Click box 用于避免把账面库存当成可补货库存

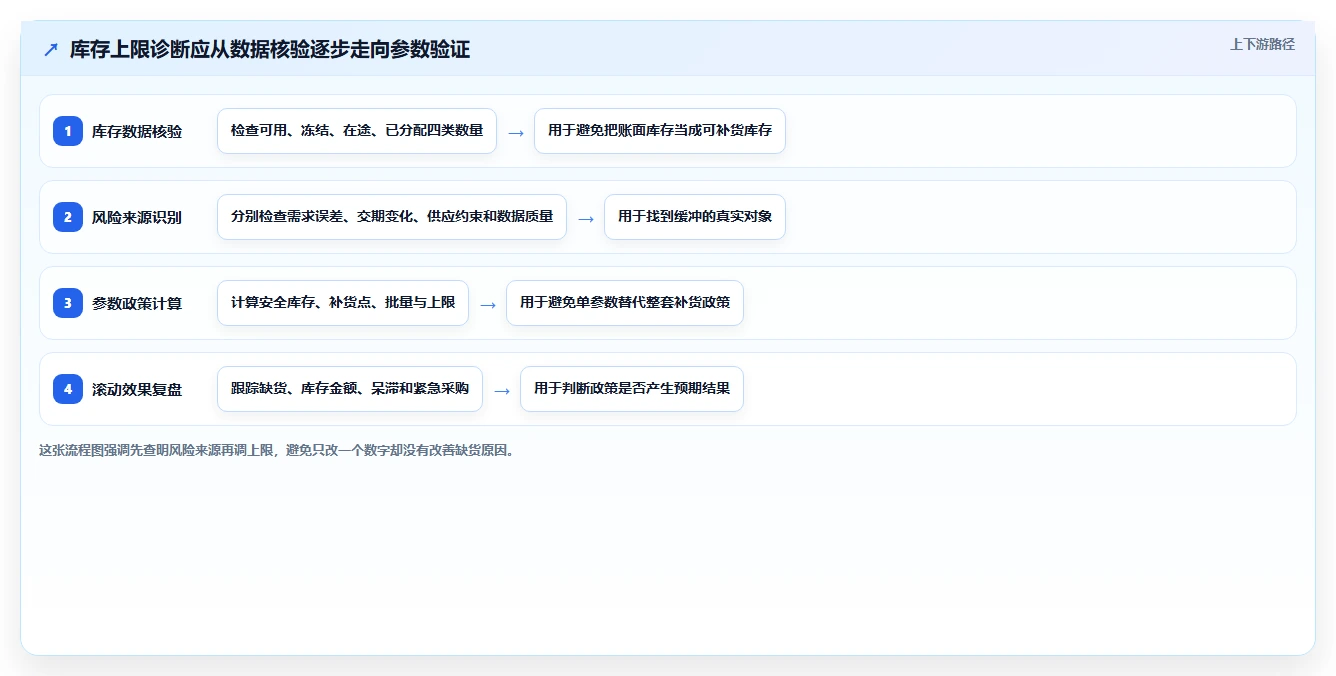tap(660, 131)
